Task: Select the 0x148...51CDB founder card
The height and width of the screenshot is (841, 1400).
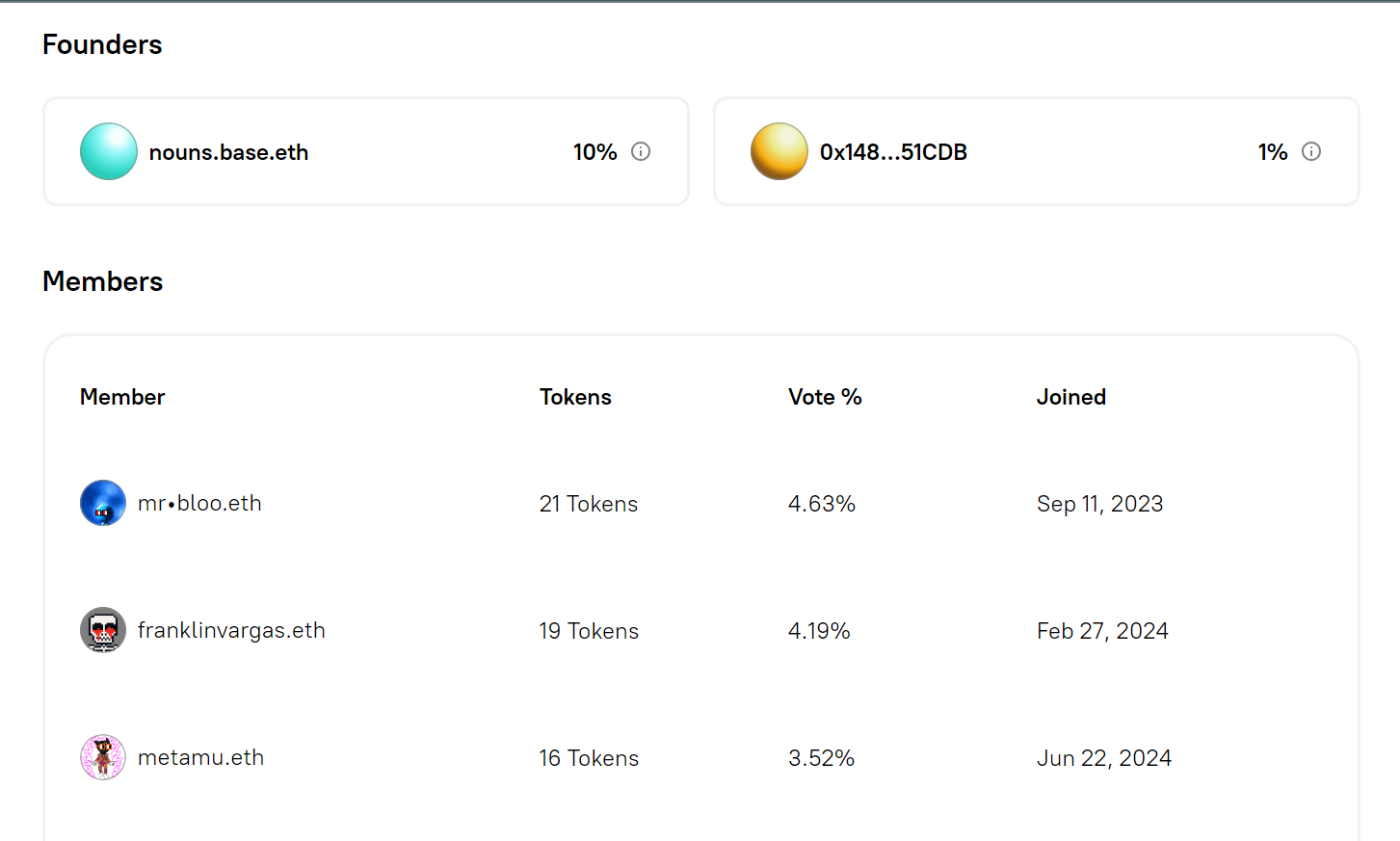Action: tap(1036, 150)
